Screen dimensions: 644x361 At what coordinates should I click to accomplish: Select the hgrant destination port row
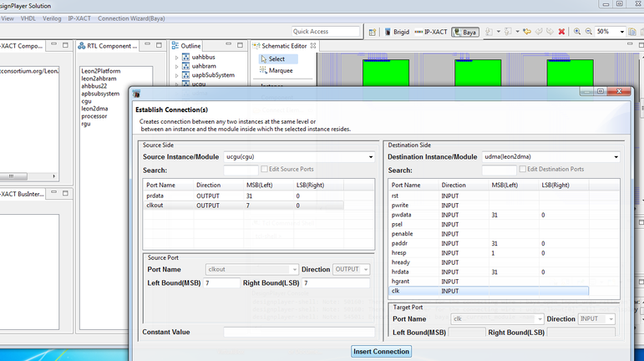pos(489,281)
